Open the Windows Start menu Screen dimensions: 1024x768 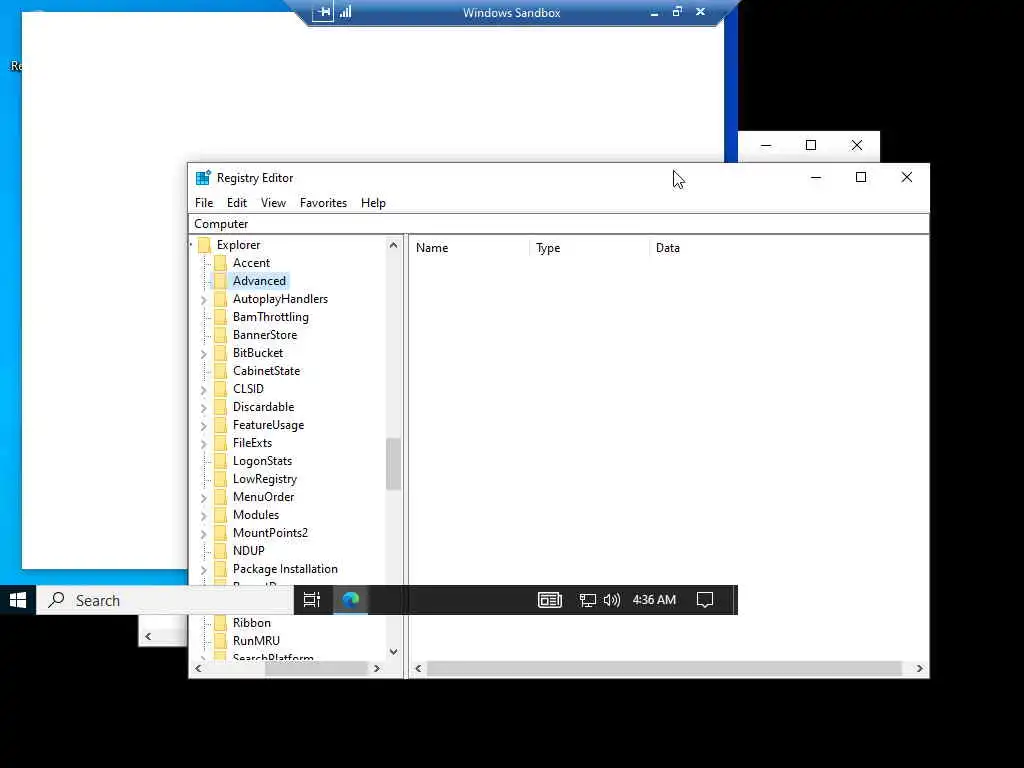[18, 600]
